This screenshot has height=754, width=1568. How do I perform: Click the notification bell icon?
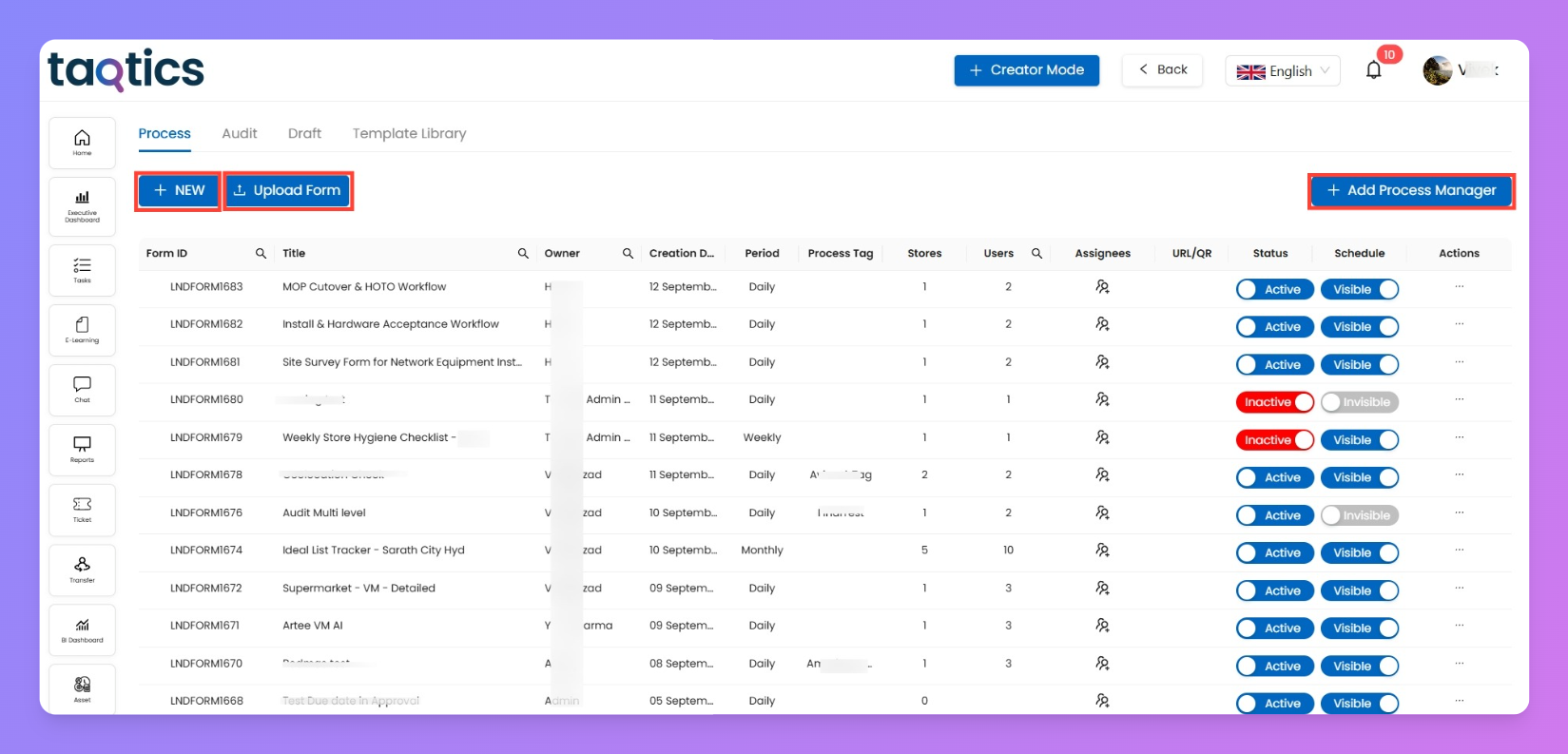[x=1373, y=70]
